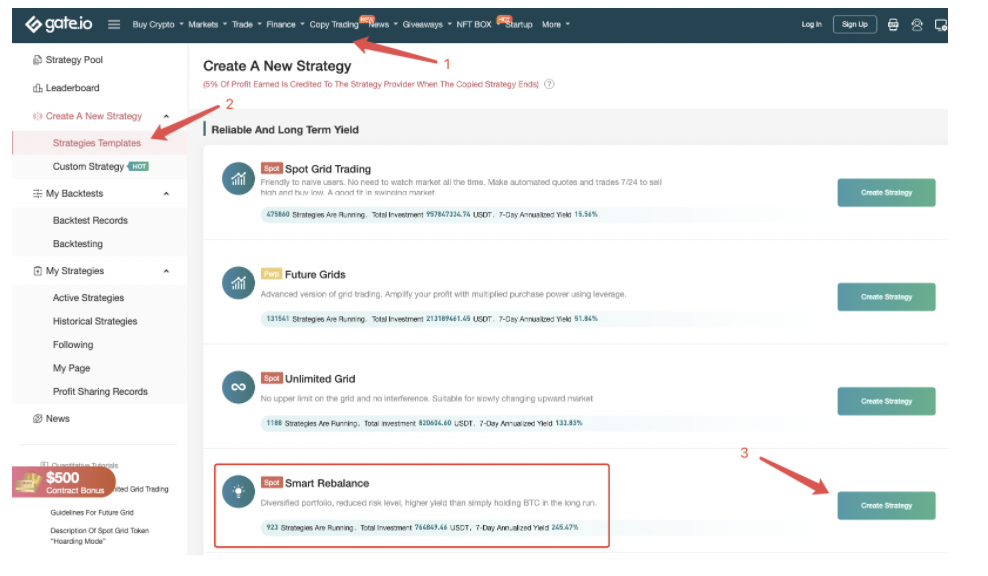This screenshot has width=988, height=576.
Task: Click the customer support headset icon
Action: pos(917,25)
